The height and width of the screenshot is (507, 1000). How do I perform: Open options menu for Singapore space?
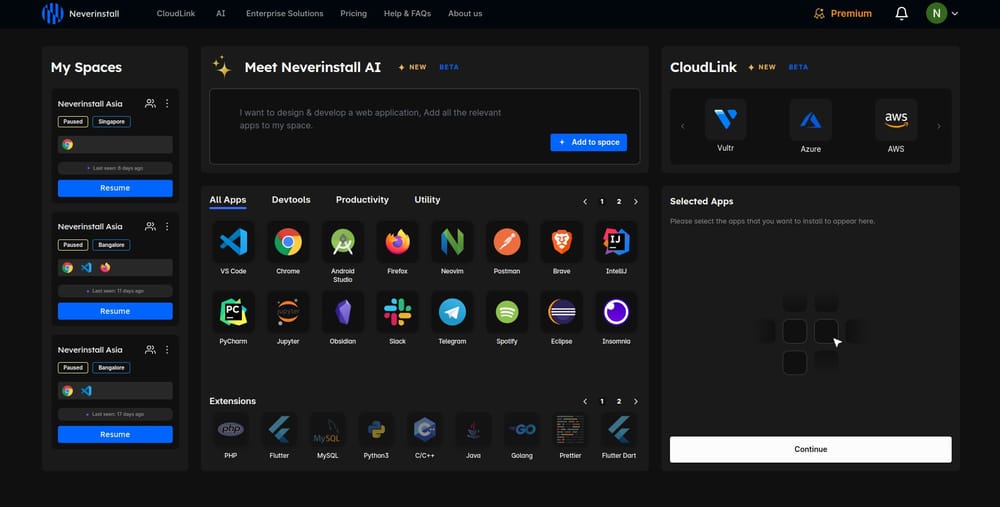(167, 103)
